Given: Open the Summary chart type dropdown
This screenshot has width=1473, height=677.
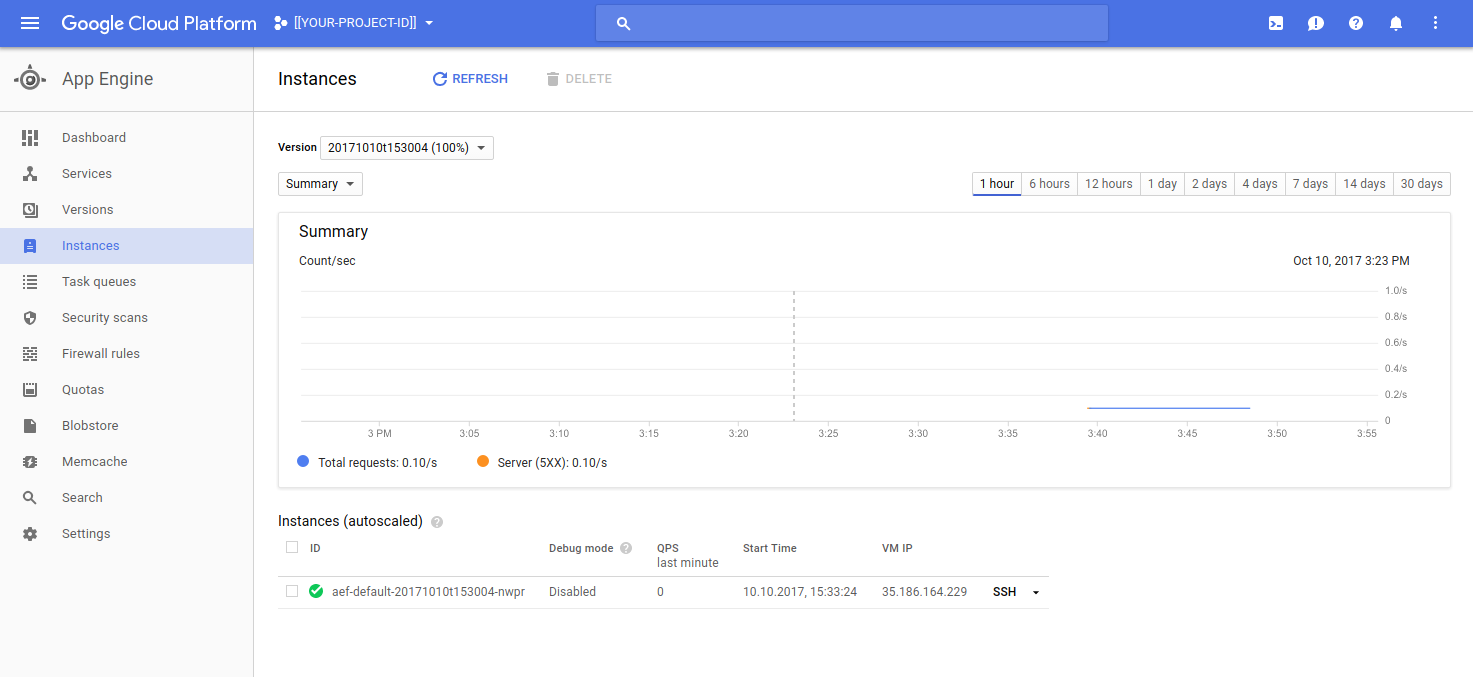Looking at the screenshot, I should (320, 184).
